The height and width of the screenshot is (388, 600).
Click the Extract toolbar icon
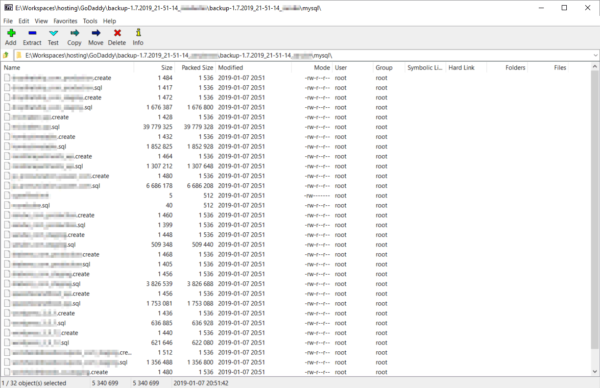click(32, 33)
